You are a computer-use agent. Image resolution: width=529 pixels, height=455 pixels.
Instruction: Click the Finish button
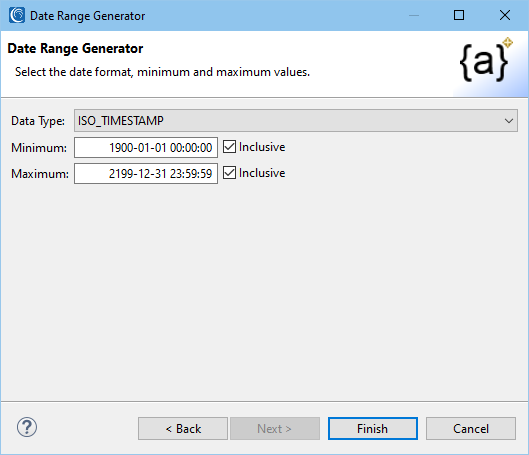tap(373, 428)
